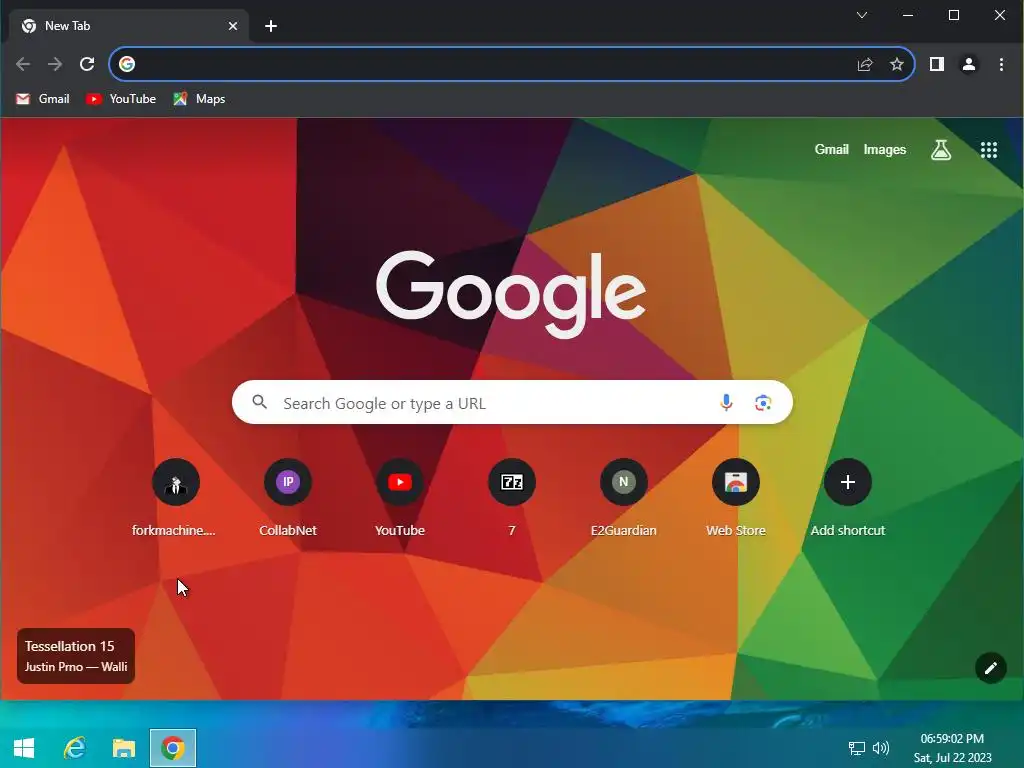The height and width of the screenshot is (768, 1024).
Task: Open the side panel icon
Action: tap(936, 64)
